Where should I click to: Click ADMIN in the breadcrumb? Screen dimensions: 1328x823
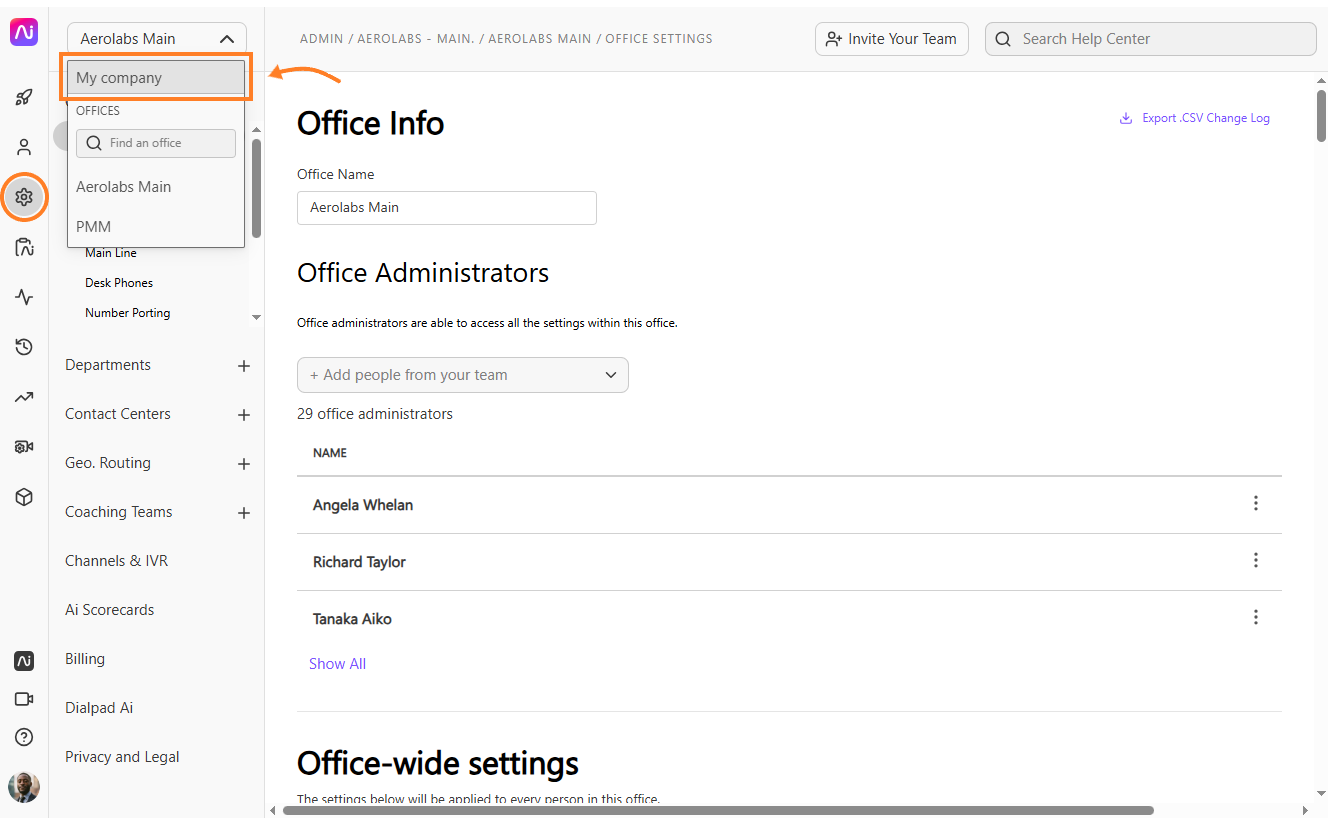(321, 39)
